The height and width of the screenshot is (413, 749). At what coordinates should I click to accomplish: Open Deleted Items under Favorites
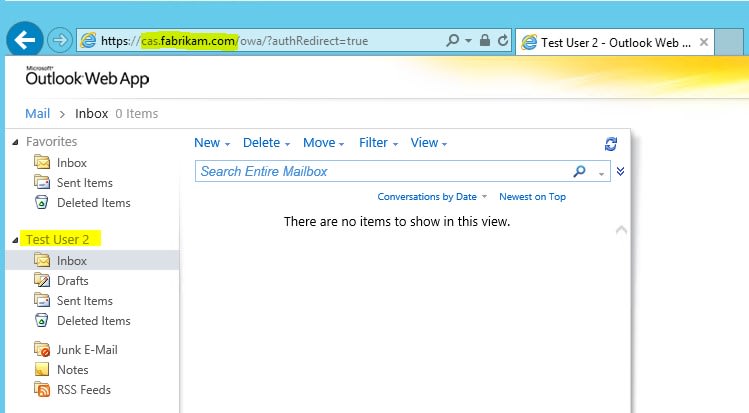coord(94,203)
